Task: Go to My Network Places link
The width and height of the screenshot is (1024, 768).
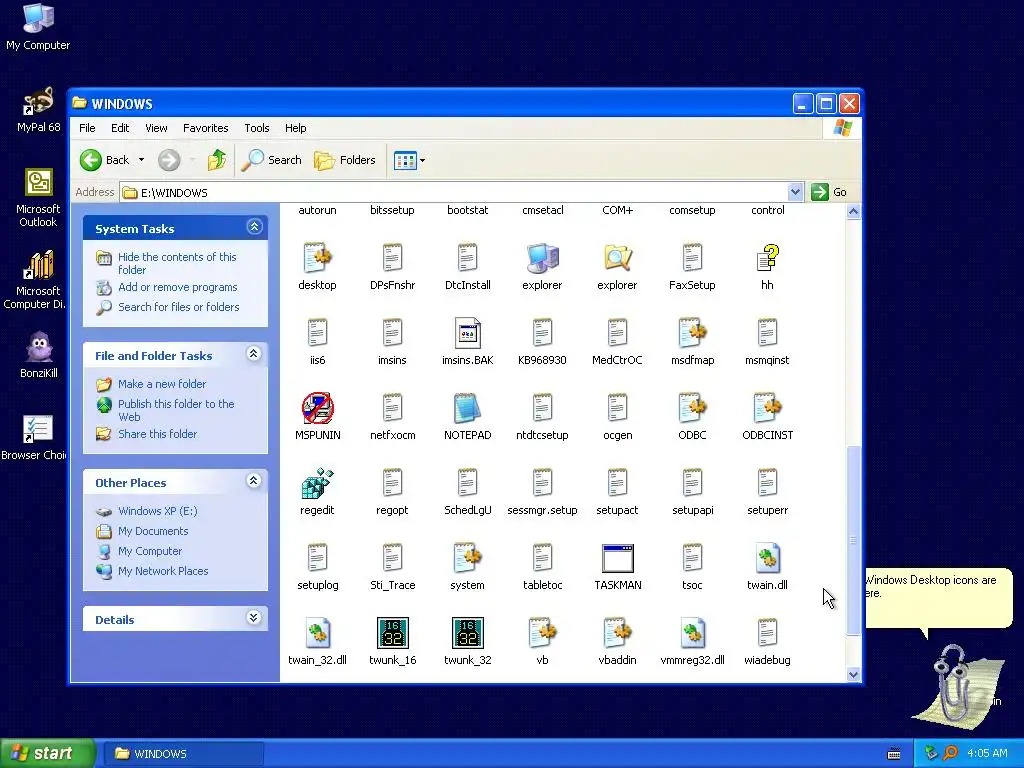Action: [163, 571]
